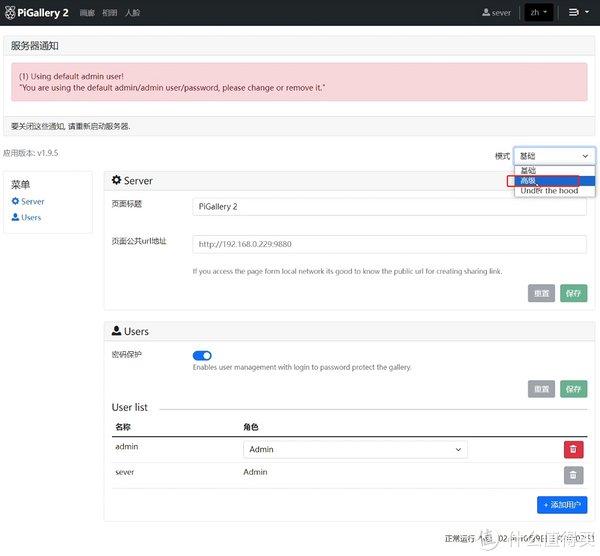600x556 pixels.
Task: Open the hamburger menu in navbar
Action: point(578,13)
